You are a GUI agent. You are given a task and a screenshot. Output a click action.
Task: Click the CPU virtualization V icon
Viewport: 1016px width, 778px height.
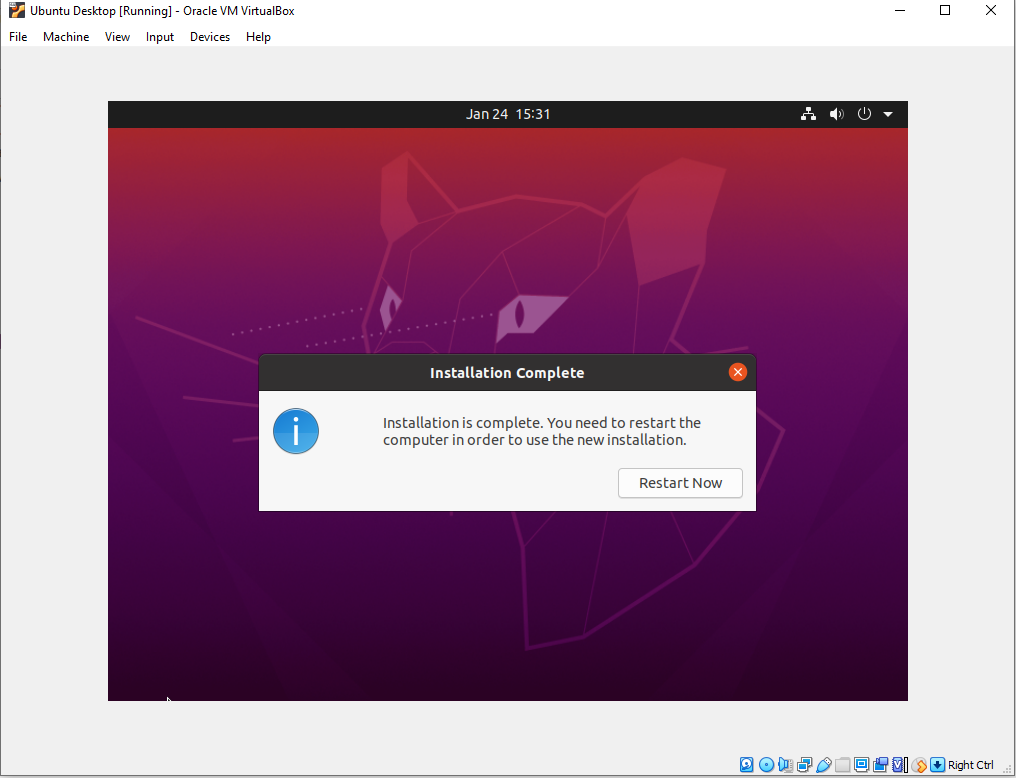pos(899,765)
